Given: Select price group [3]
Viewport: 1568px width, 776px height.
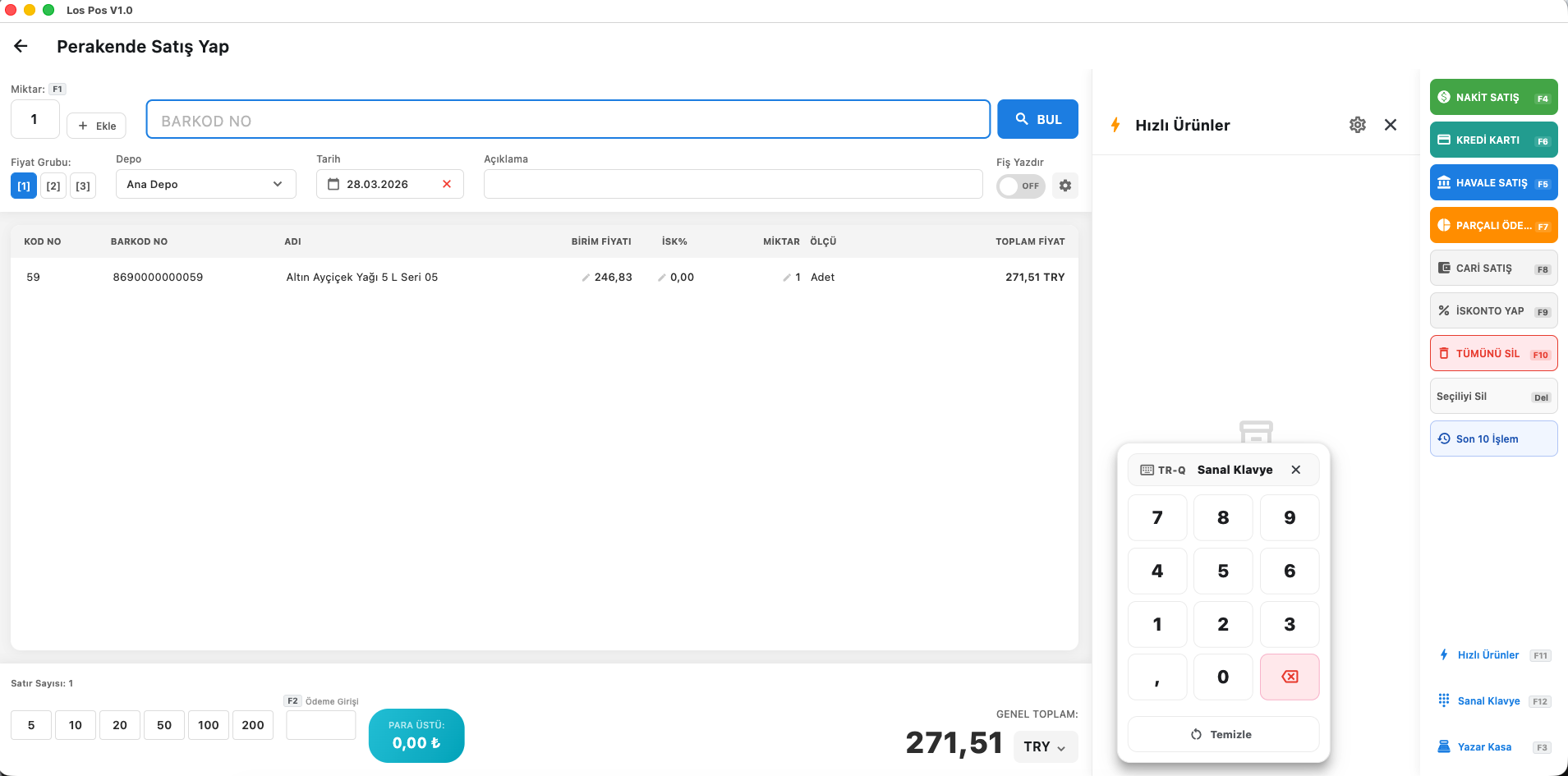Looking at the screenshot, I should click(x=83, y=186).
